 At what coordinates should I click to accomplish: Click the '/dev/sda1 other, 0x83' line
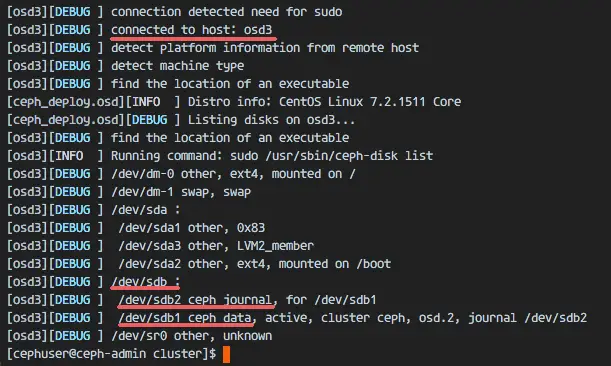(192, 228)
